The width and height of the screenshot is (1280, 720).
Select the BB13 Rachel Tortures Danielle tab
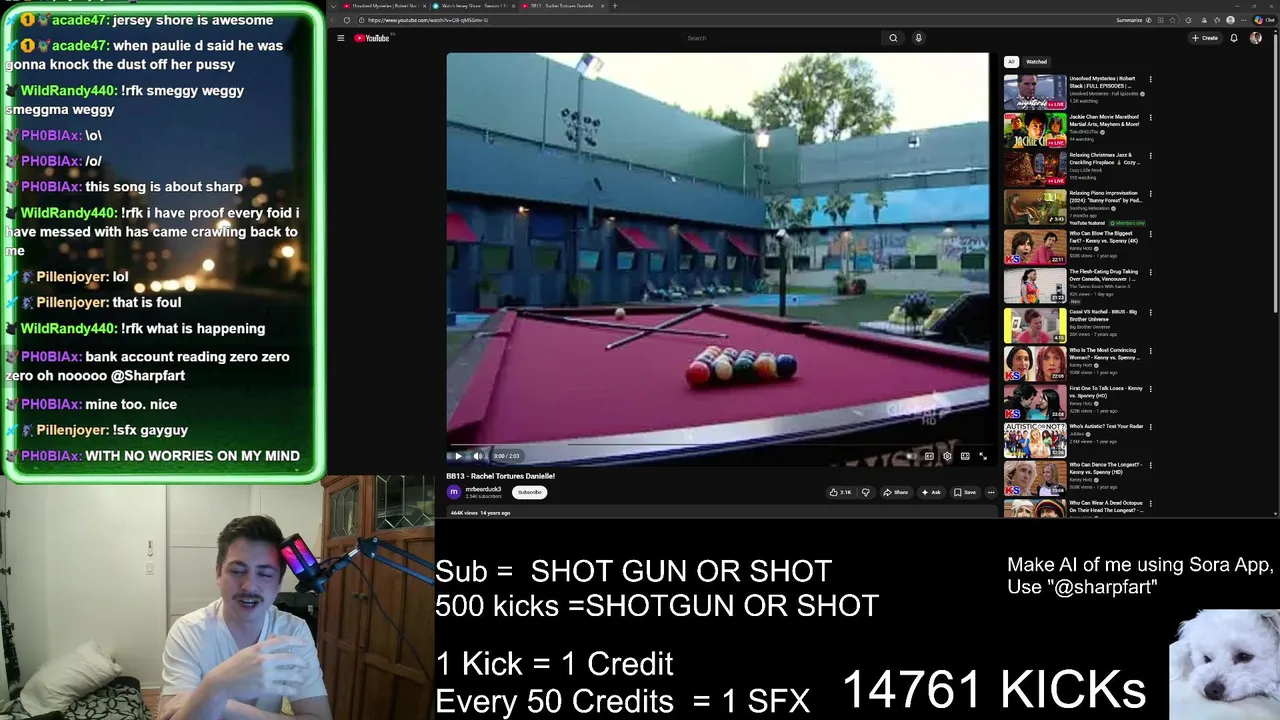click(562, 6)
